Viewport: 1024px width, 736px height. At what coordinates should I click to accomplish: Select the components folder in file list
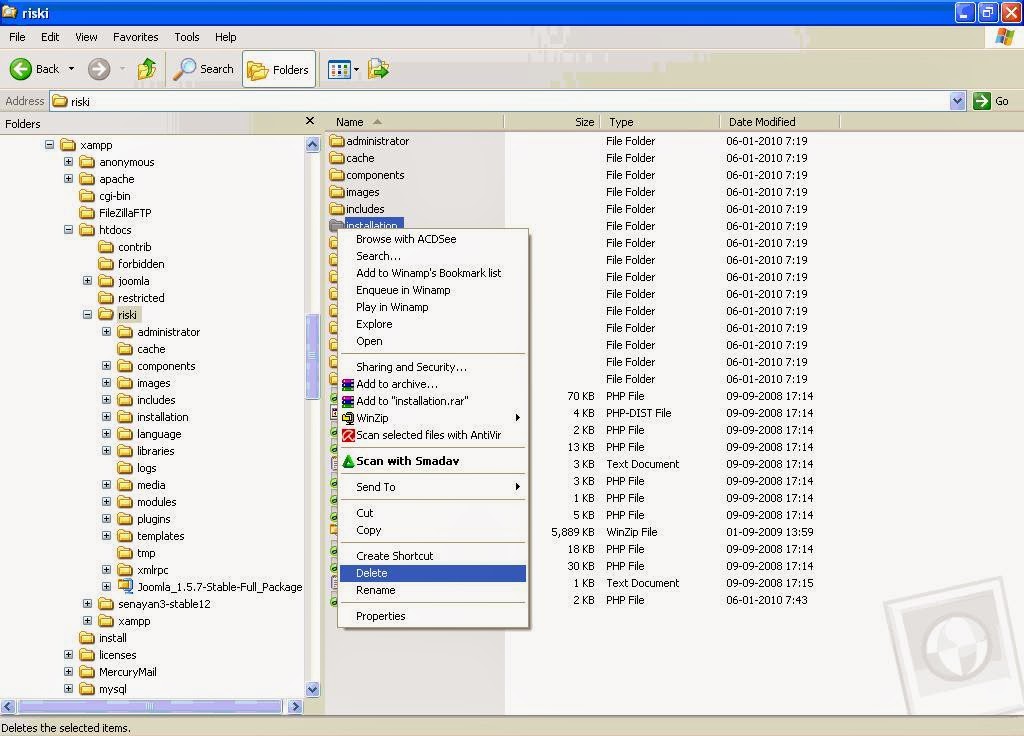click(x=367, y=175)
